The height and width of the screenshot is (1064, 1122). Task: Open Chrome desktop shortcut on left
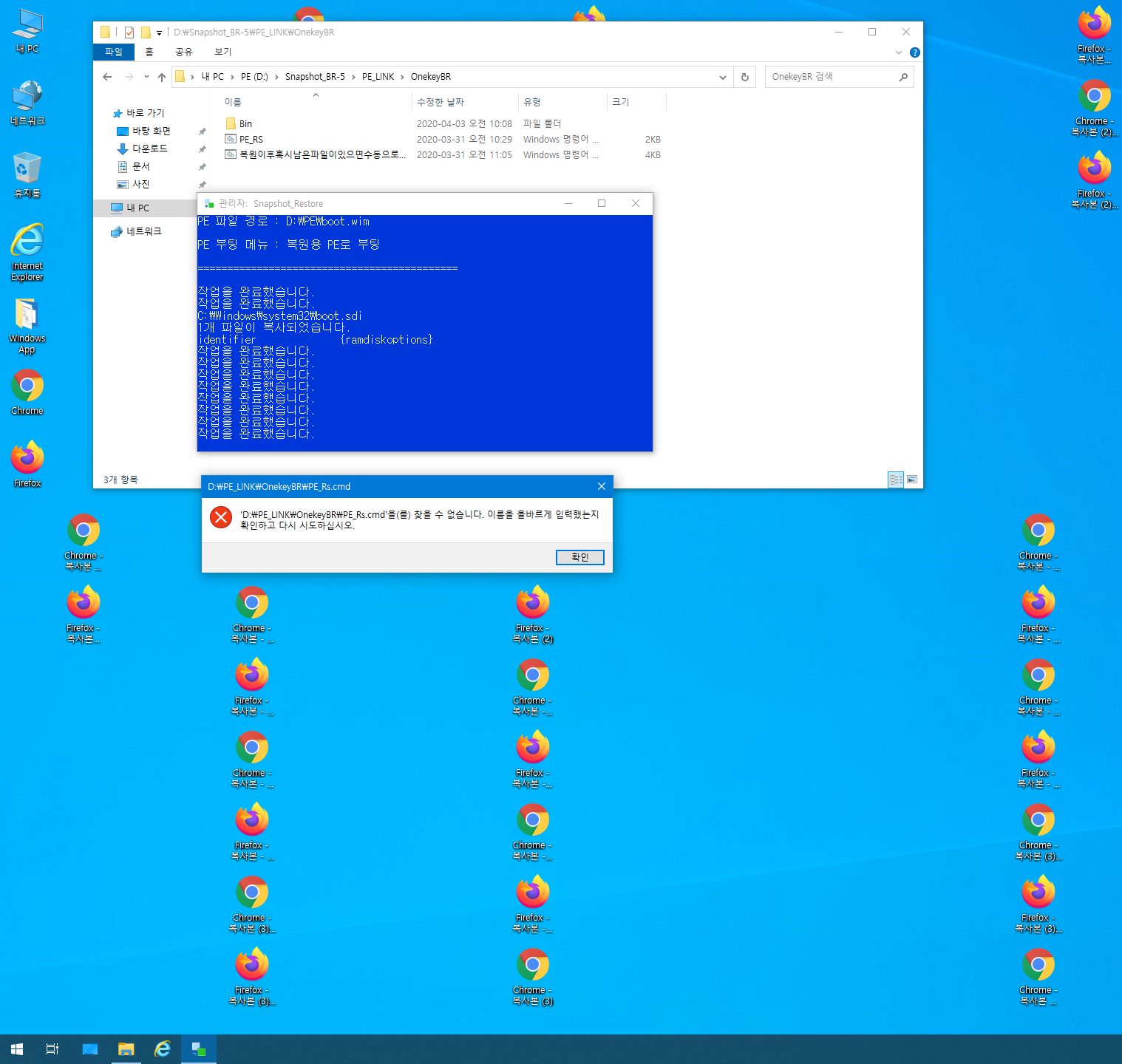pyautogui.click(x=27, y=392)
